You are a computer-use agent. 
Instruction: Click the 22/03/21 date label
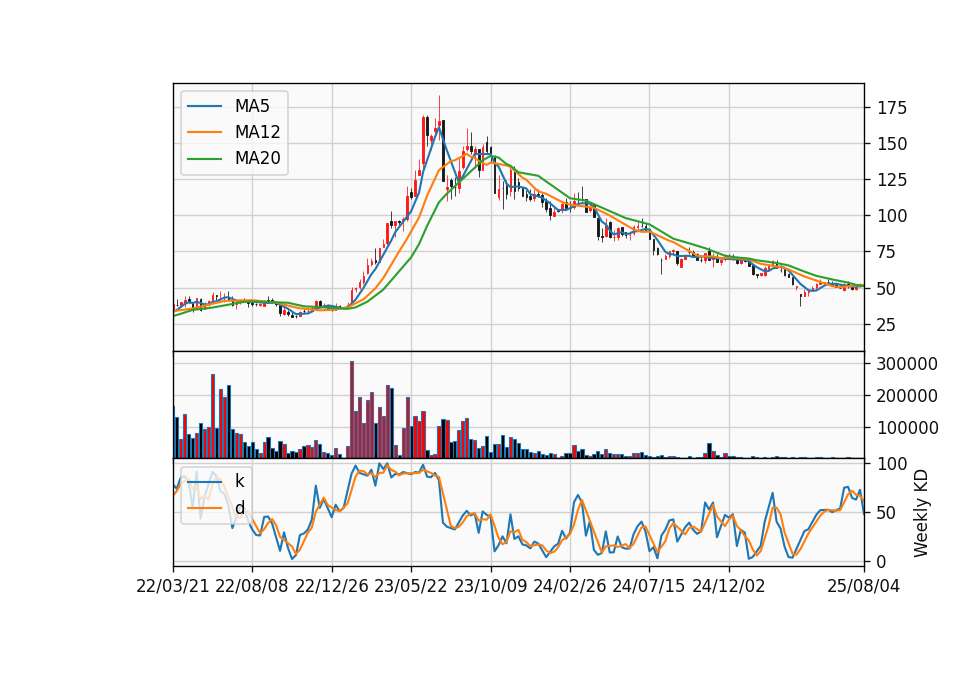(x=173, y=586)
